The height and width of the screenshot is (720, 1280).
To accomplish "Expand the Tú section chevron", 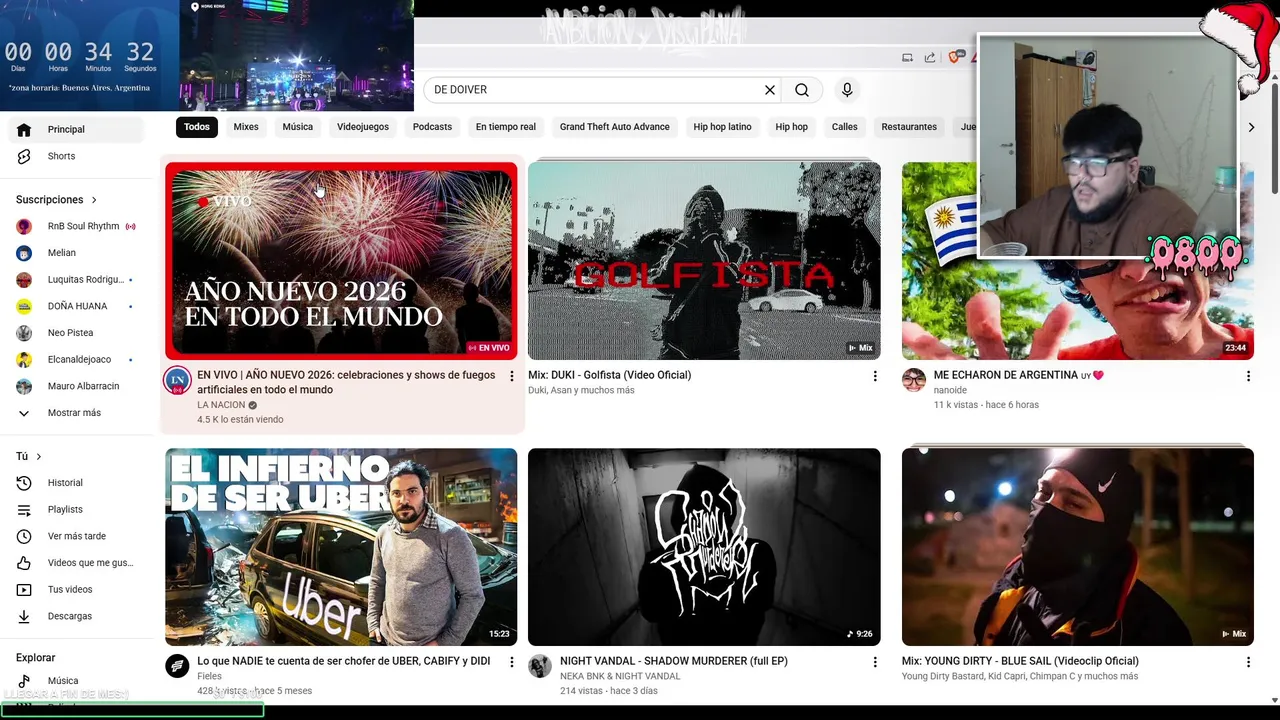I will click(39, 457).
